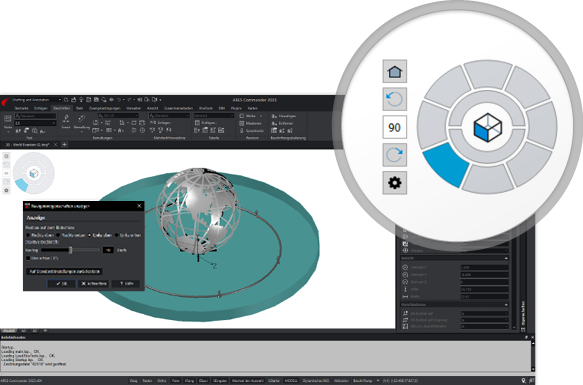Click Hinzufügen in Beschriftungsskalierung panel

[x=283, y=116]
